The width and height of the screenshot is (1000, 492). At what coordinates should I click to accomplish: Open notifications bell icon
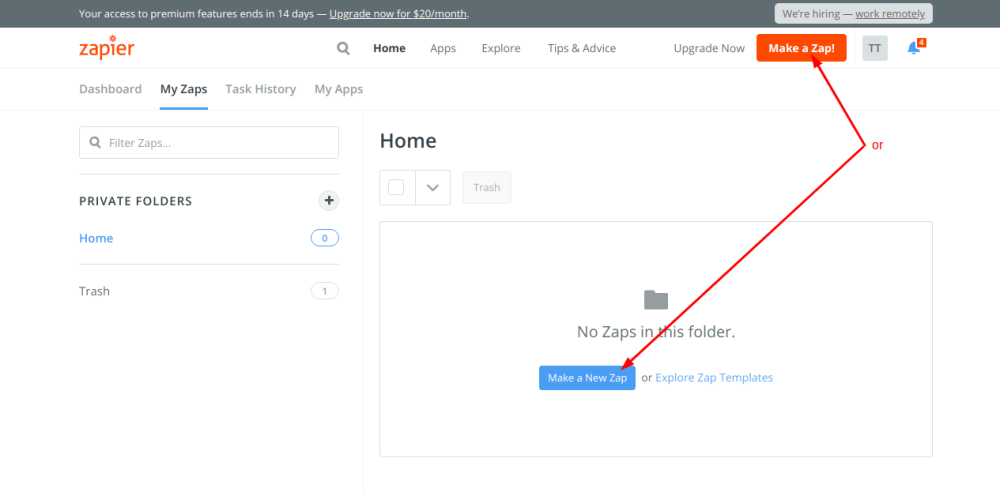point(914,48)
